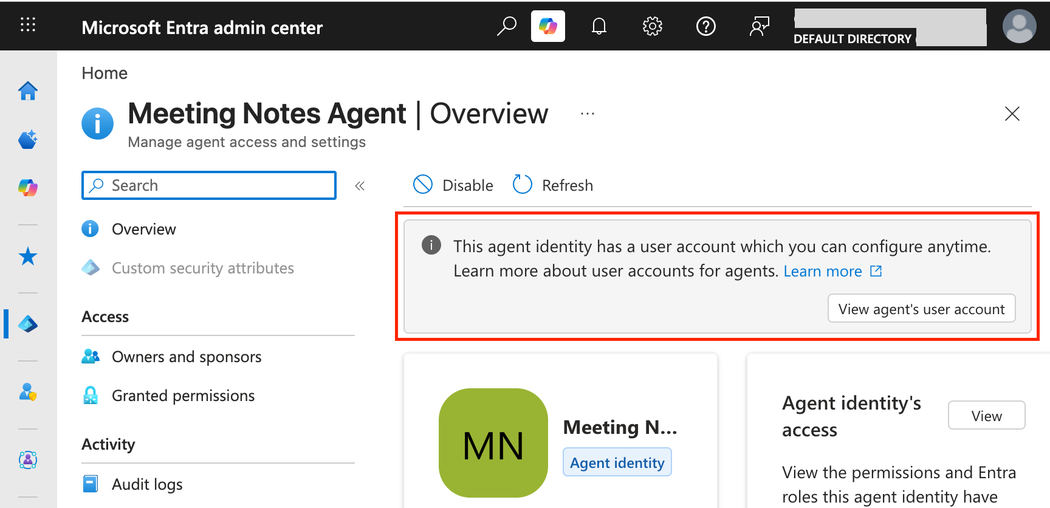The image size is (1050, 508).
Task: Click the Activity section heading
Action: [x=108, y=444]
